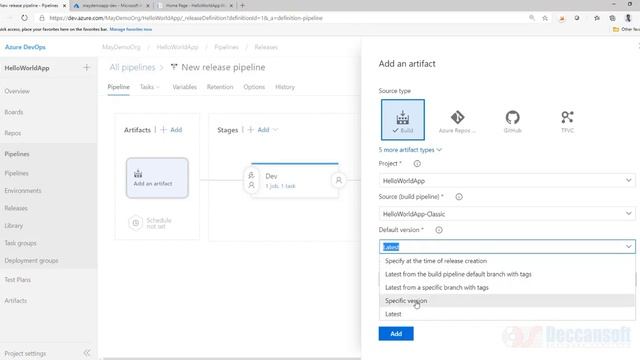The width and height of the screenshot is (640, 360).
Task: Switch to the Pipeline tab
Action: [118, 87]
